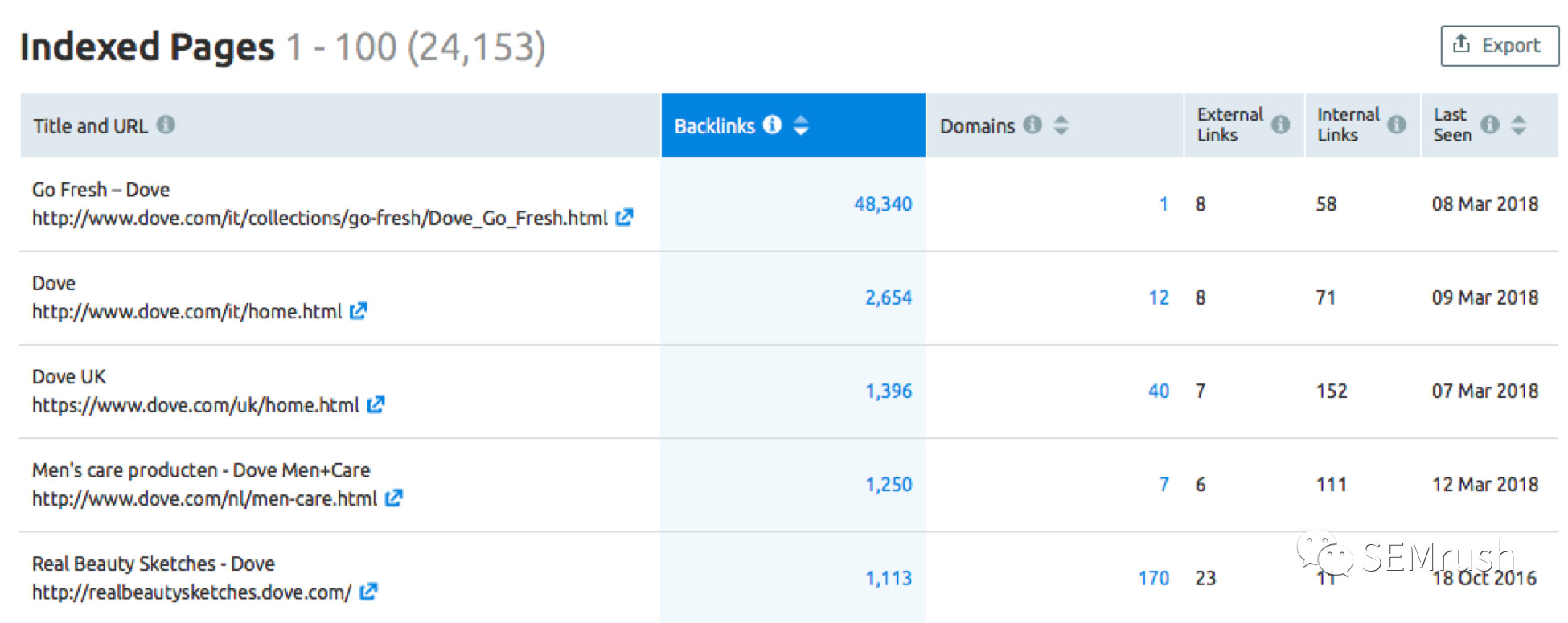
Task: Click info icon next to Domains
Action: click(1032, 125)
